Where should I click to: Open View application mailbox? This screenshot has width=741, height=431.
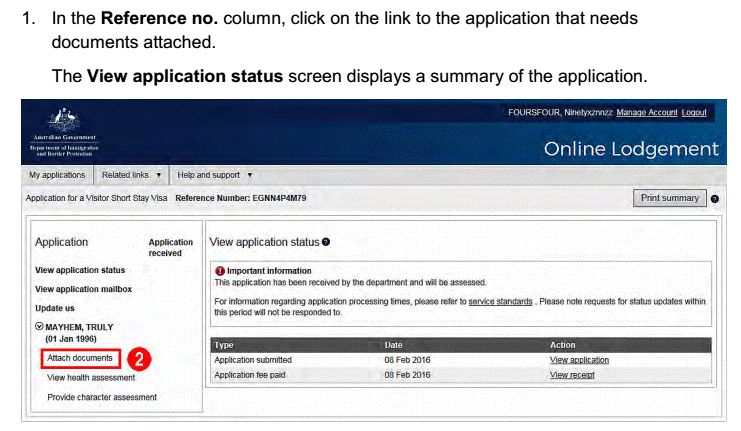(83, 289)
